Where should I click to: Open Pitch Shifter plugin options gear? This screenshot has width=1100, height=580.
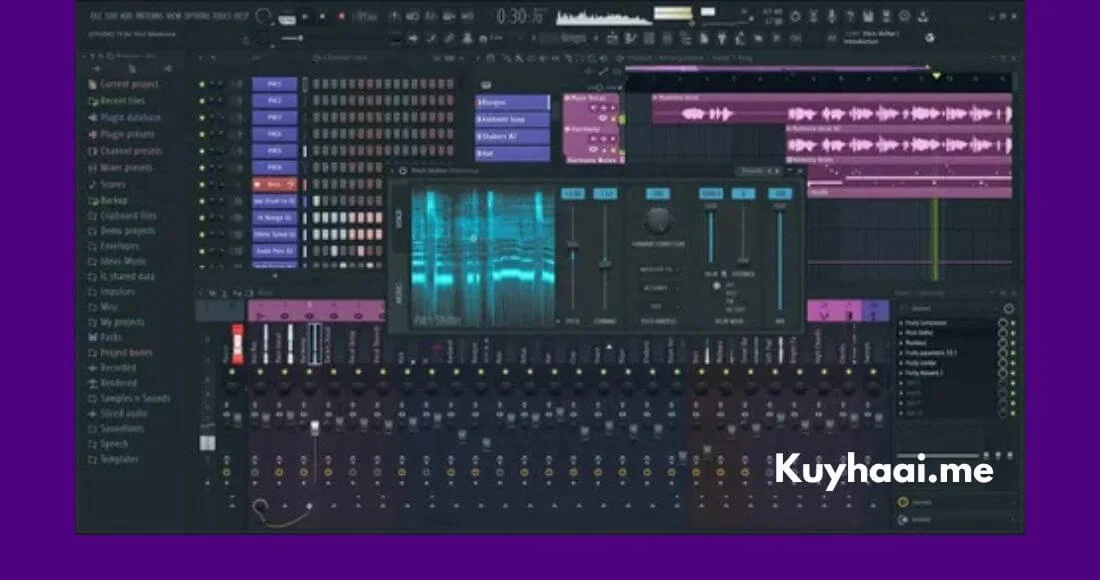(x=403, y=171)
